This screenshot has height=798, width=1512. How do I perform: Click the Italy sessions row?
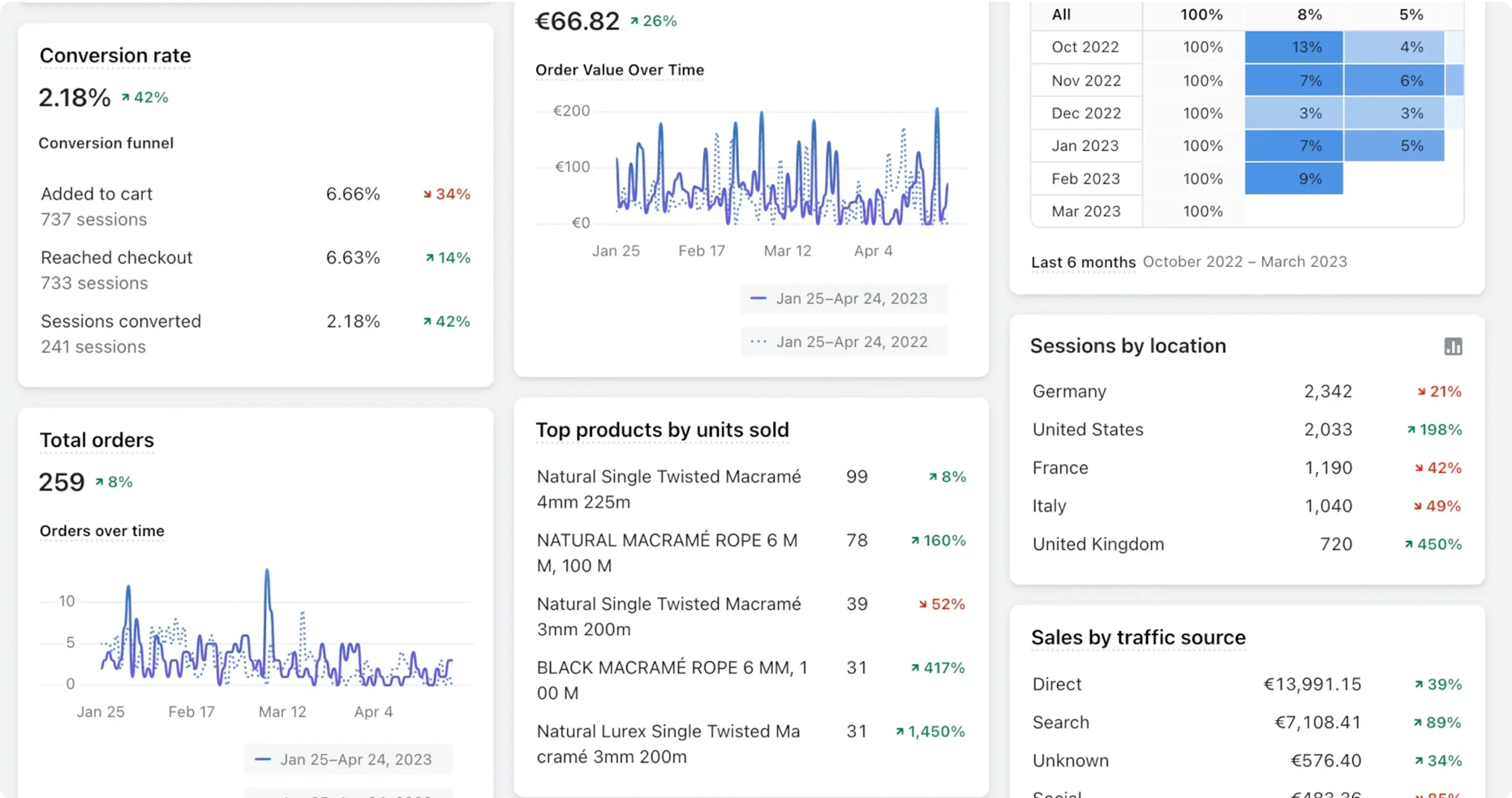click(x=1247, y=506)
